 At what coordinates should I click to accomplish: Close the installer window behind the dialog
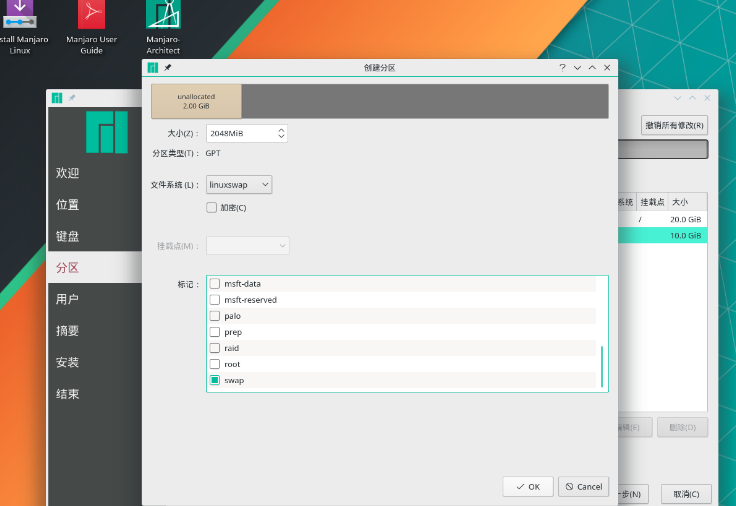tap(707, 98)
